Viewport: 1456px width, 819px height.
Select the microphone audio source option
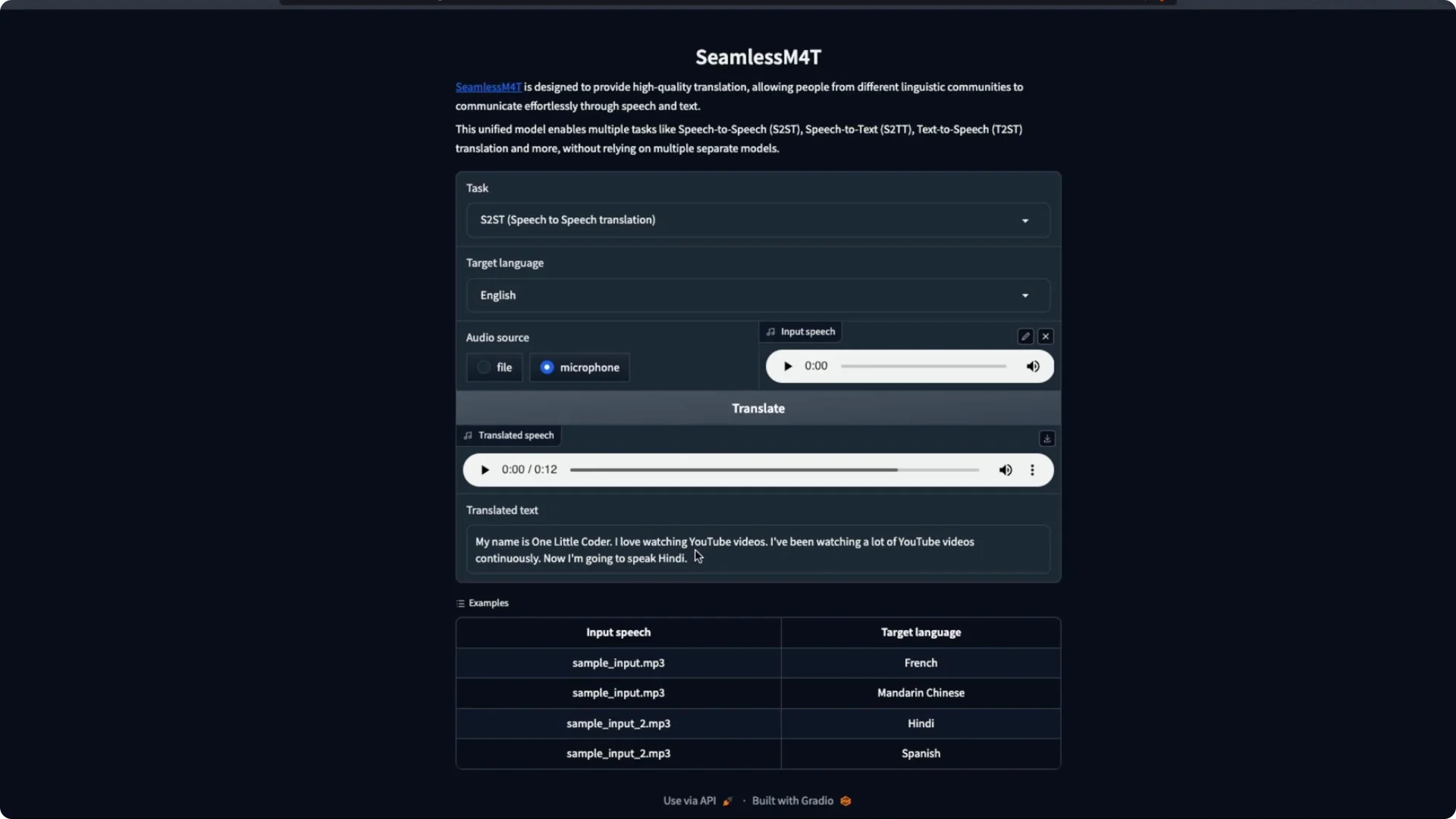pos(579,367)
